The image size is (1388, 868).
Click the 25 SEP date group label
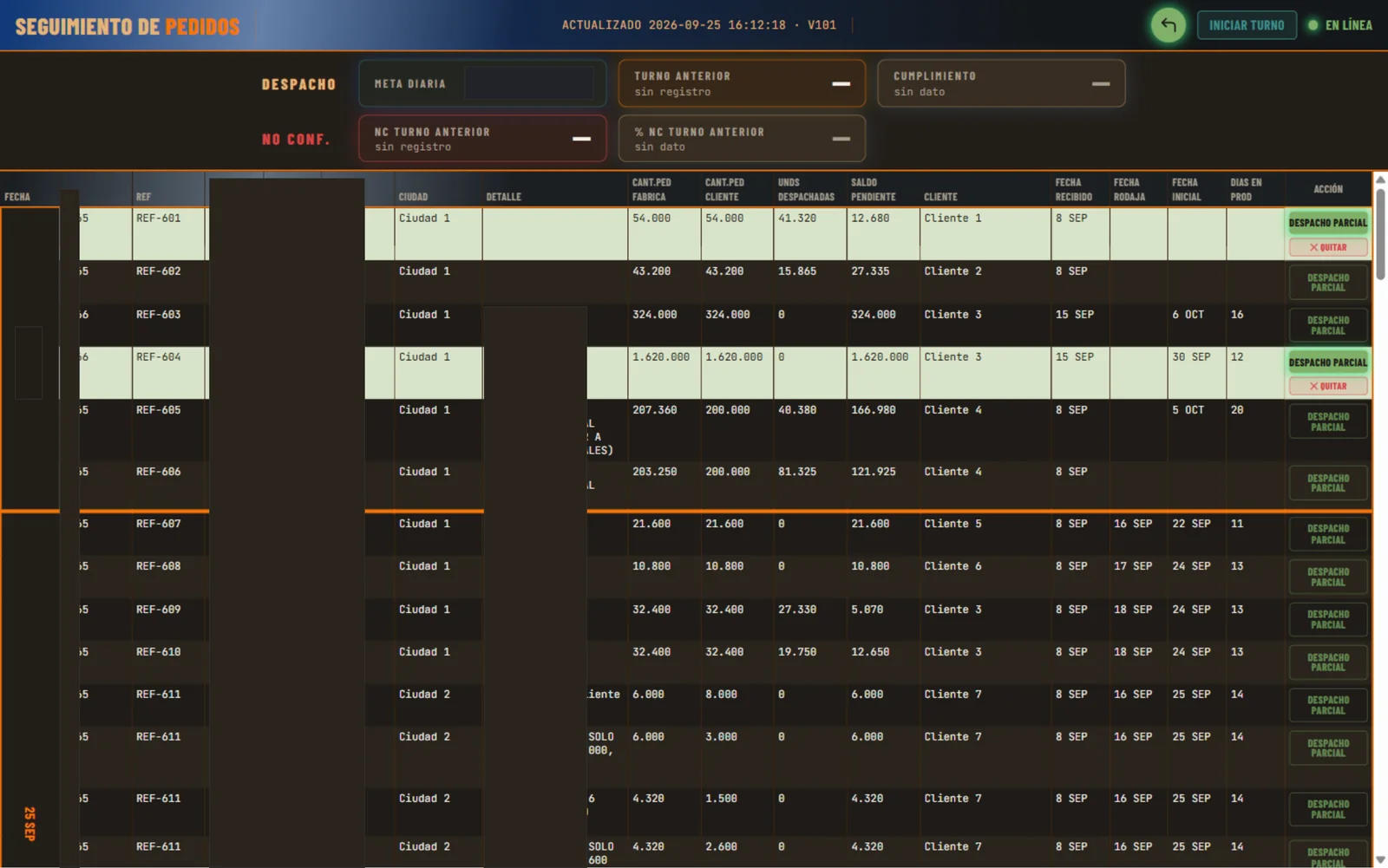(x=29, y=824)
